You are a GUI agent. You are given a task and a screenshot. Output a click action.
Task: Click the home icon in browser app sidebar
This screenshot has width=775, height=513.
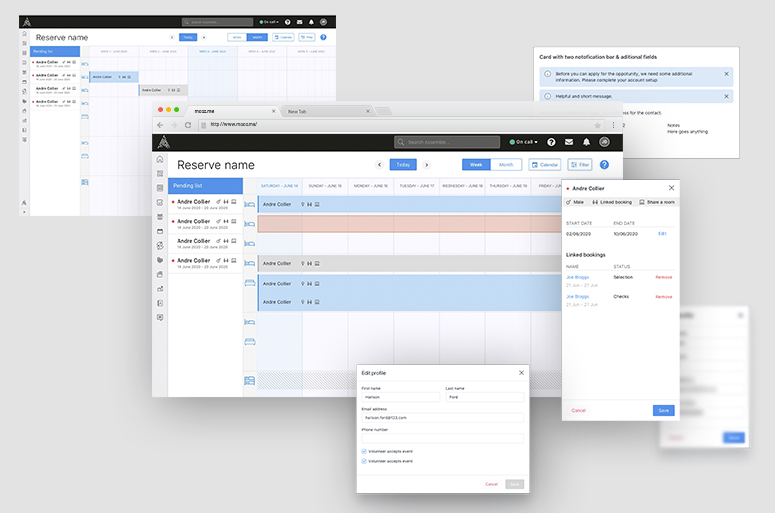160,160
